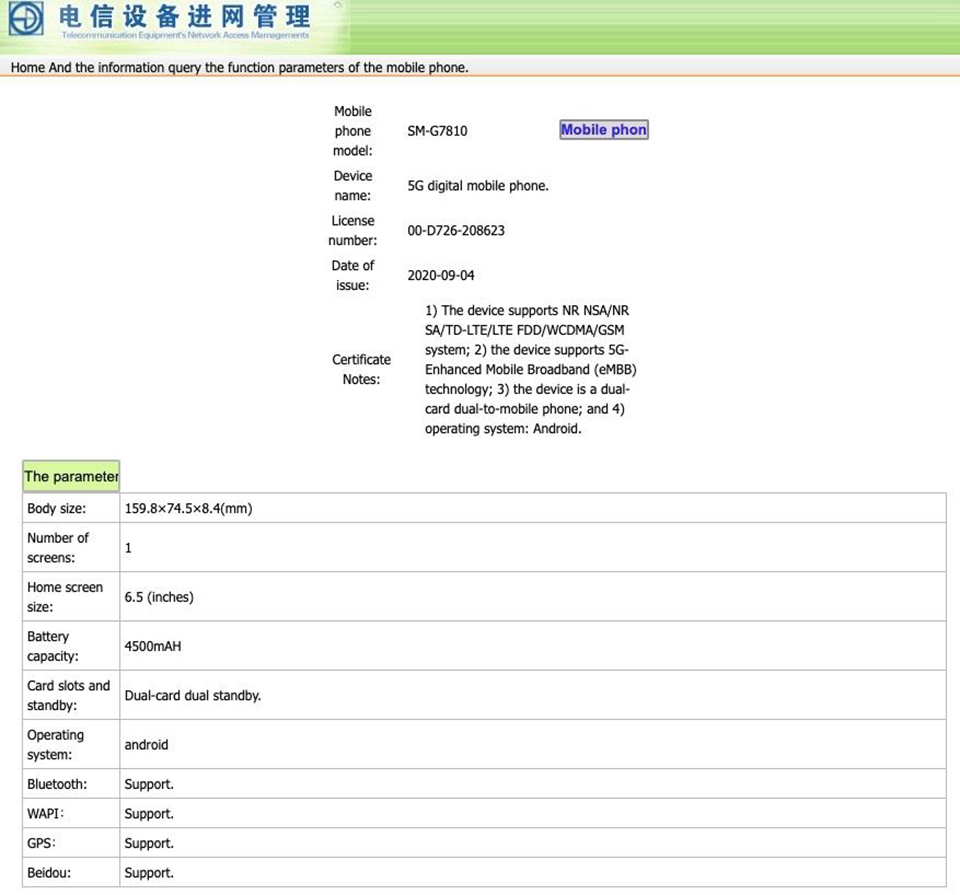Screen dimensions: 960x895
Task: Click the Home screen size 6.5 inches value
Action: click(159, 597)
